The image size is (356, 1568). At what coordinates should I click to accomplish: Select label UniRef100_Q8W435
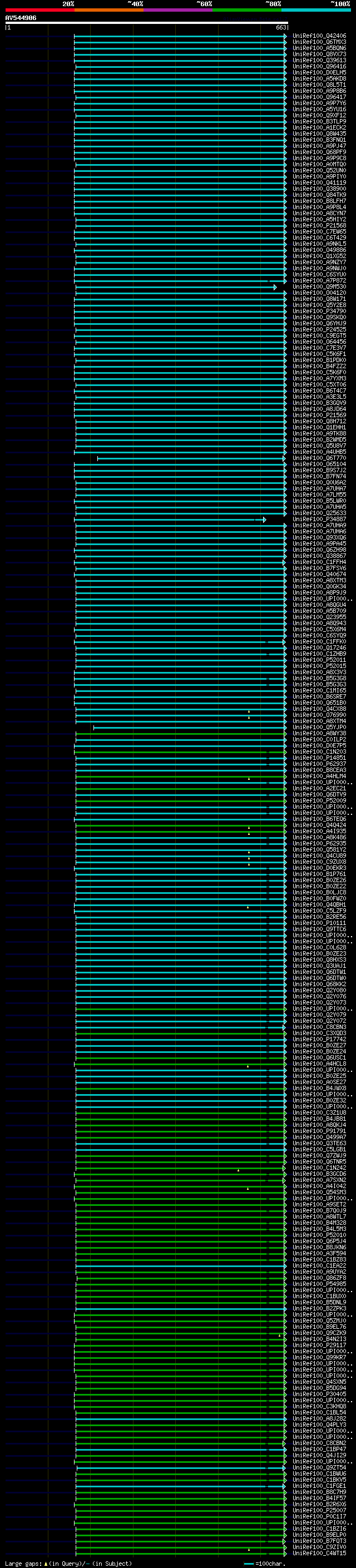319,134
